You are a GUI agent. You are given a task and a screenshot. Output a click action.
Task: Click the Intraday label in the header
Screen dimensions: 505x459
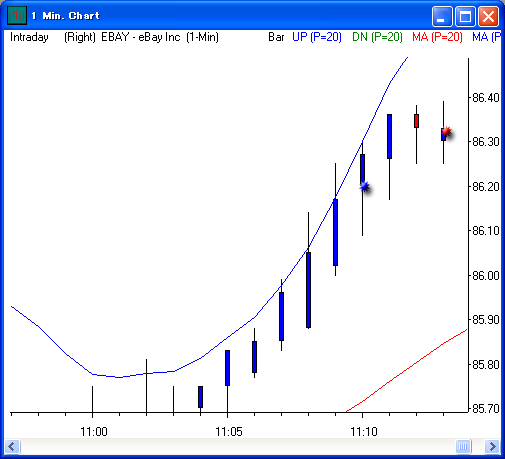[29, 37]
